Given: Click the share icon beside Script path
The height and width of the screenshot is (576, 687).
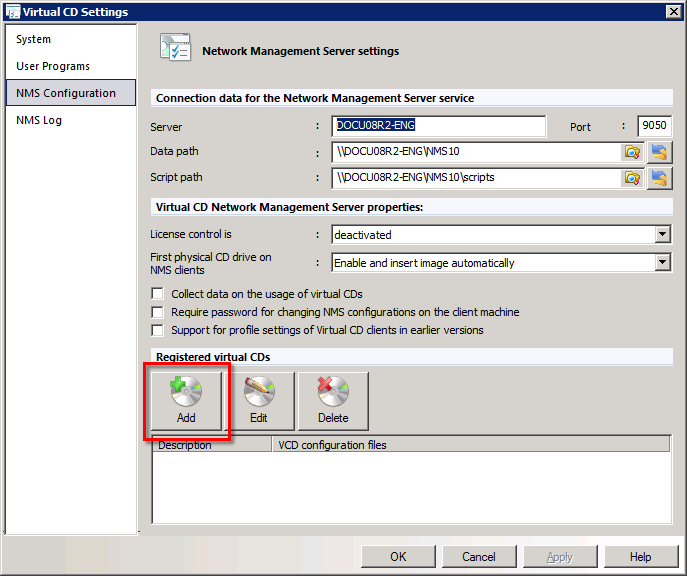Looking at the screenshot, I should coord(659,178).
